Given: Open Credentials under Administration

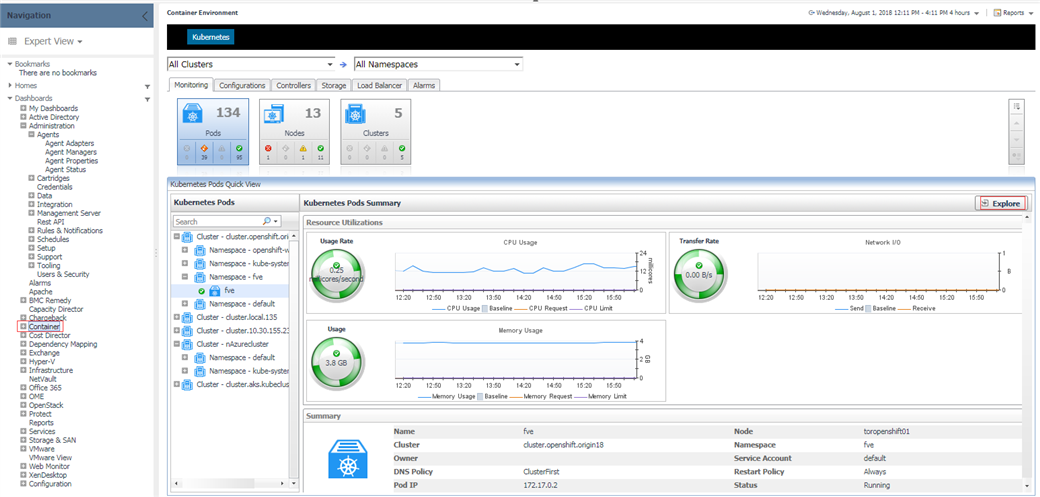Looking at the screenshot, I should click(x=55, y=187).
